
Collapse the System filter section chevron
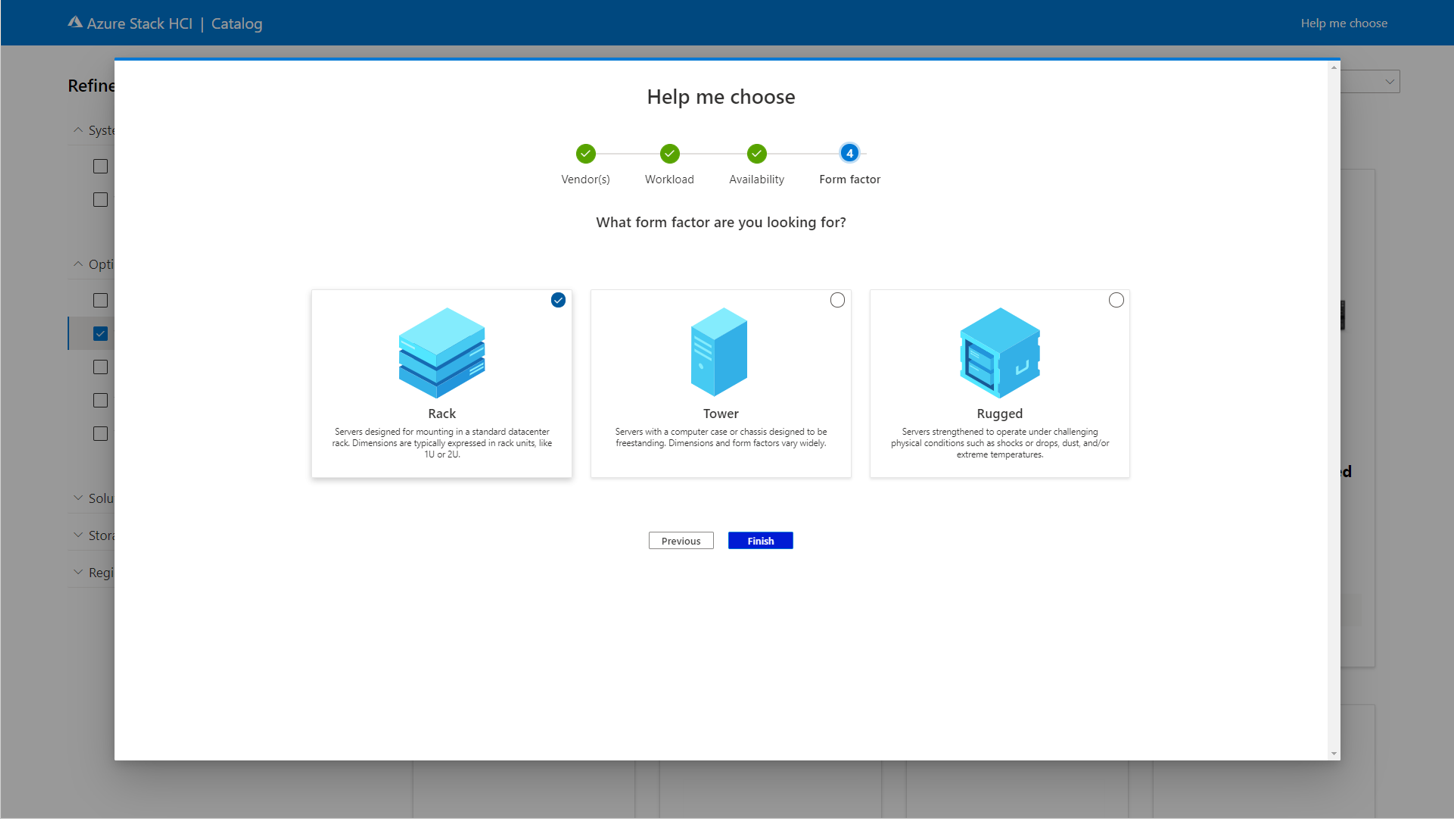78,130
